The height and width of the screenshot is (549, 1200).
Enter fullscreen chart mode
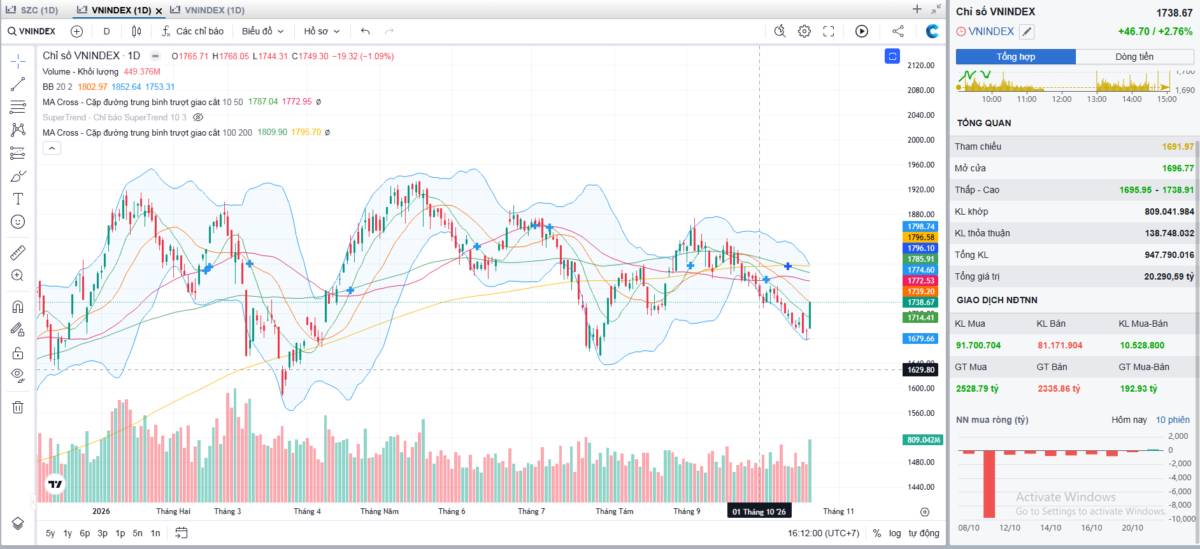(x=828, y=31)
